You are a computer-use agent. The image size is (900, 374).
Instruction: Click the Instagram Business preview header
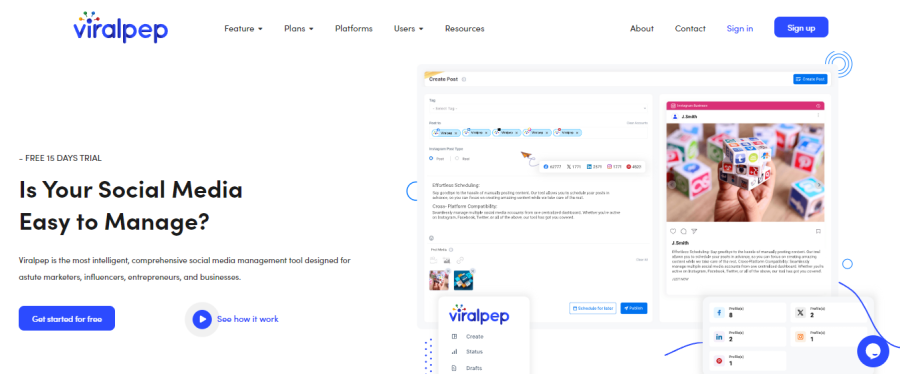click(745, 106)
